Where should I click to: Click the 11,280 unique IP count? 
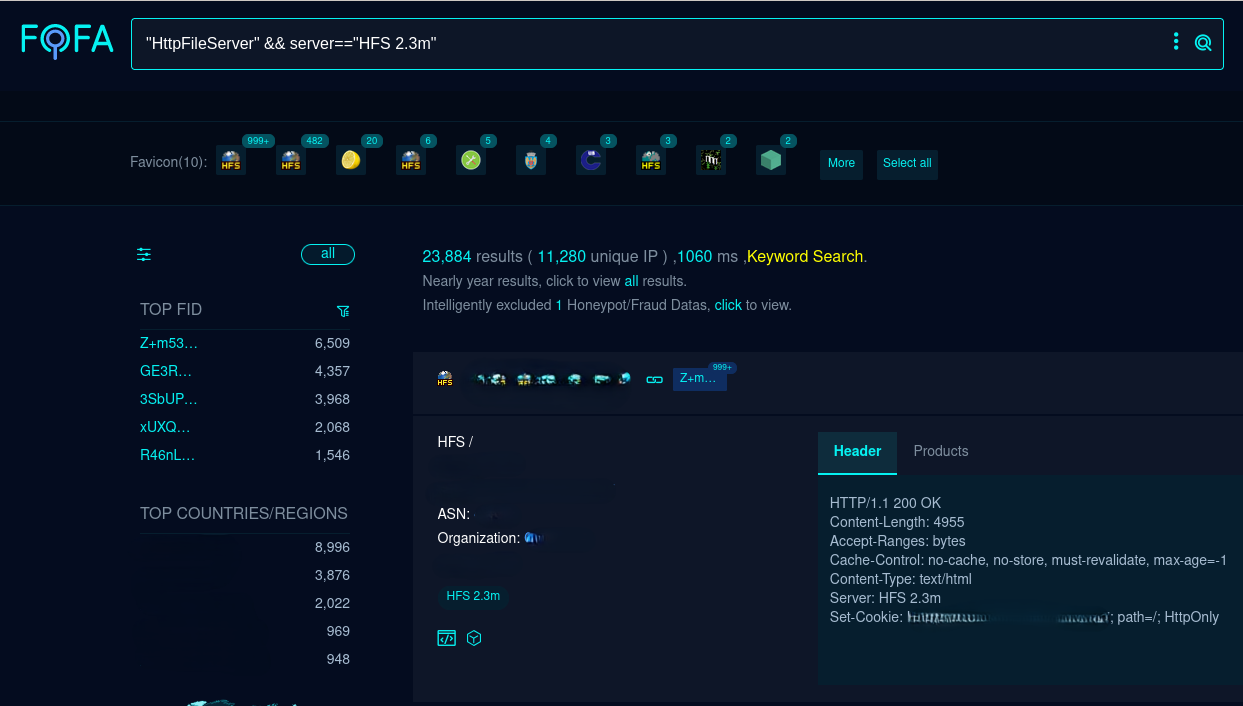(562, 256)
